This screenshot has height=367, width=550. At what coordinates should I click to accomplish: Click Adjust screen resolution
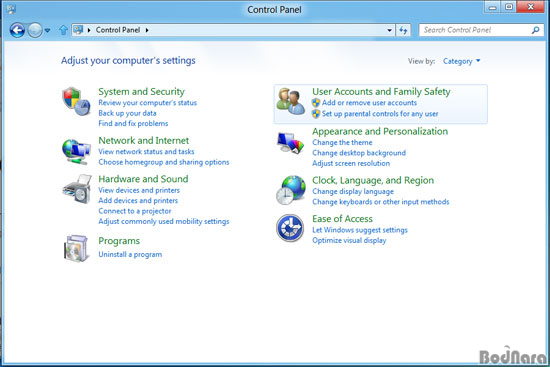351,164
